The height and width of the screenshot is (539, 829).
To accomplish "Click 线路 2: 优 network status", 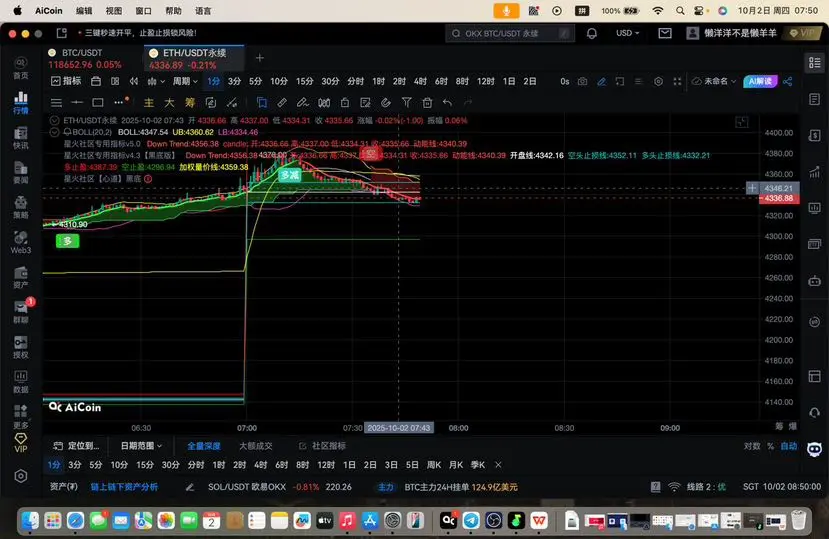I will click(x=698, y=487).
